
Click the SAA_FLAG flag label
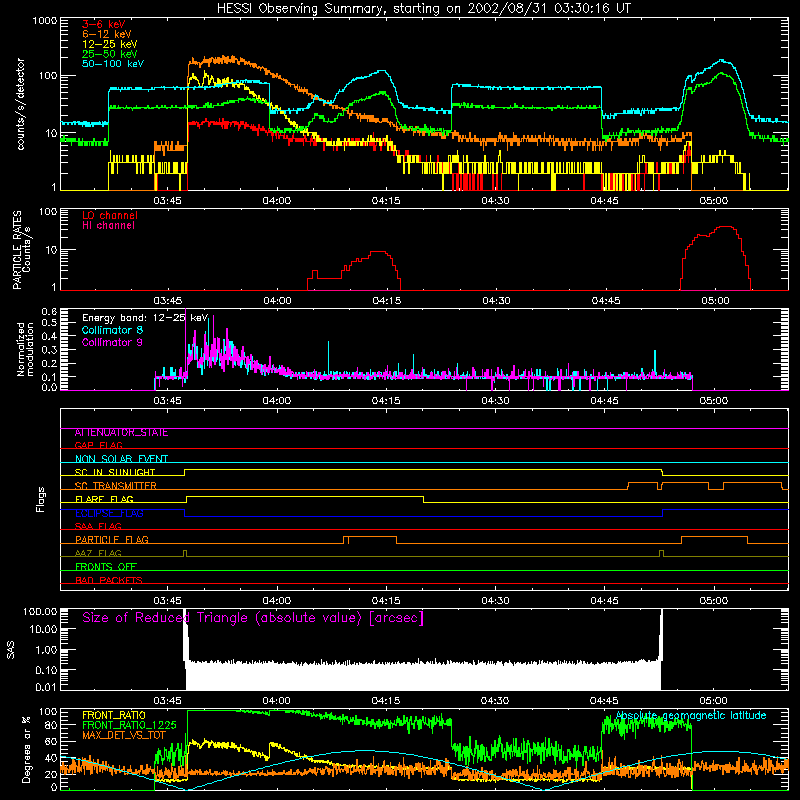coord(98,526)
